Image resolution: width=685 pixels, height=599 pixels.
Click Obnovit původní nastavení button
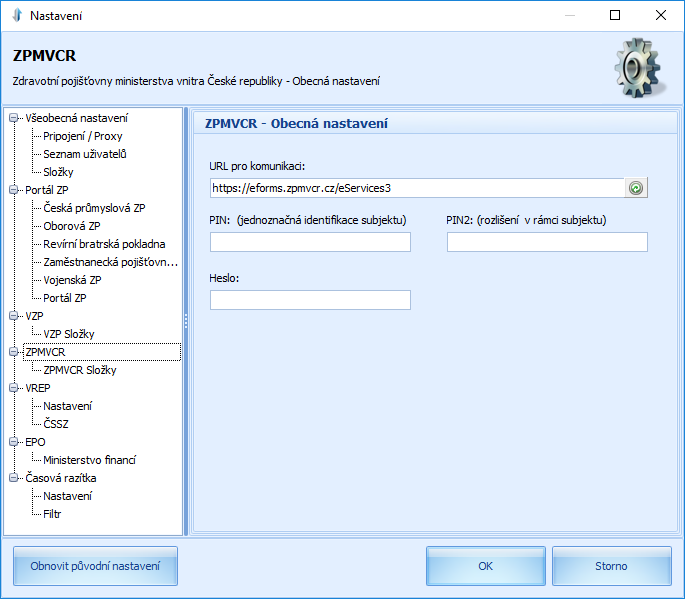[95, 566]
